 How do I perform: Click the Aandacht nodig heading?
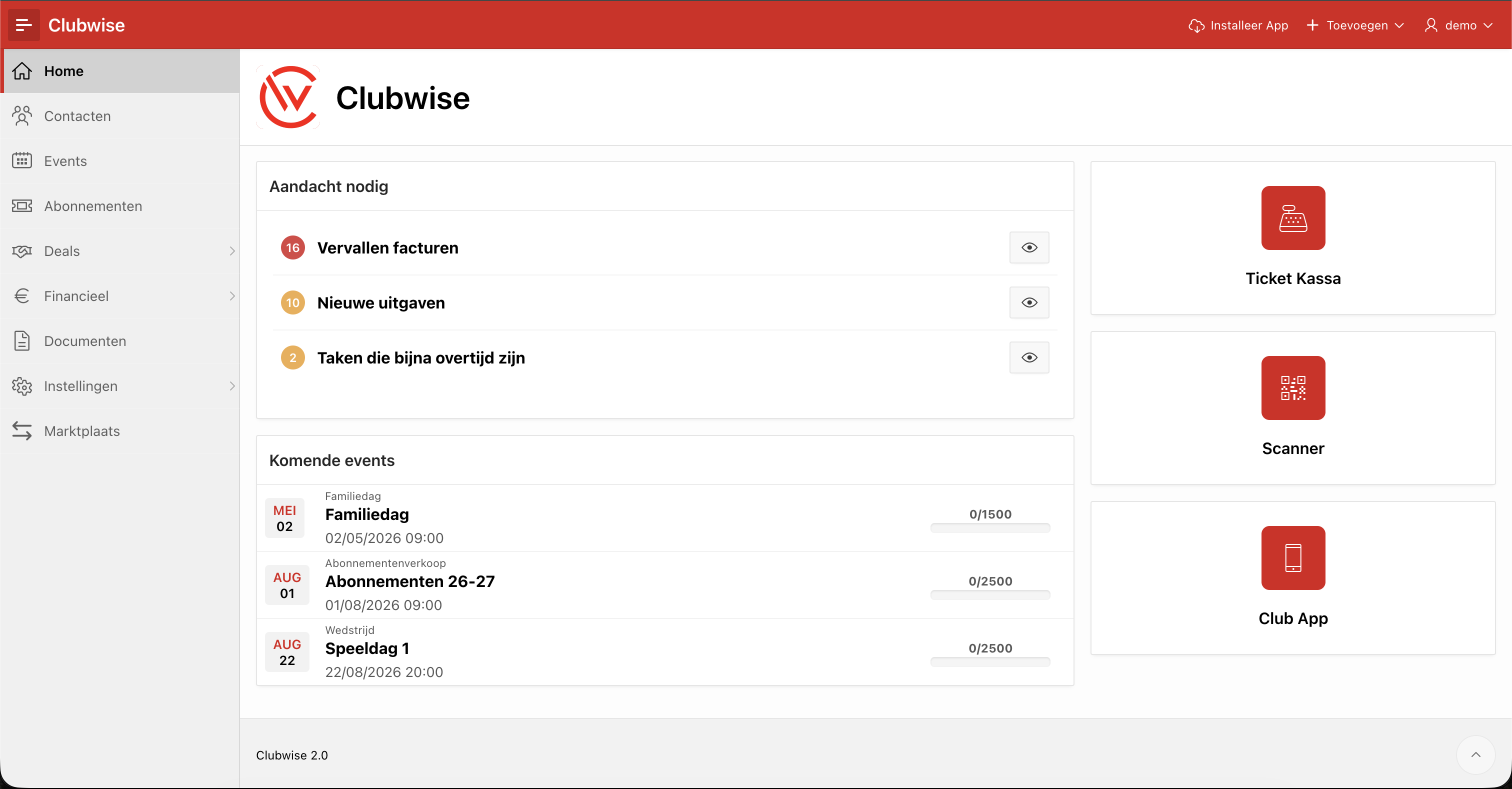[x=328, y=186]
